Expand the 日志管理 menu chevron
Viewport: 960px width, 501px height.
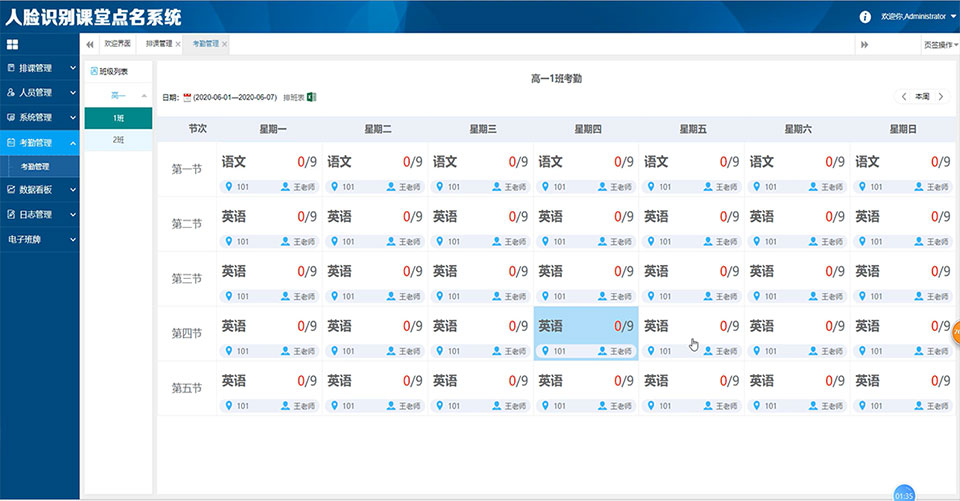click(x=73, y=214)
